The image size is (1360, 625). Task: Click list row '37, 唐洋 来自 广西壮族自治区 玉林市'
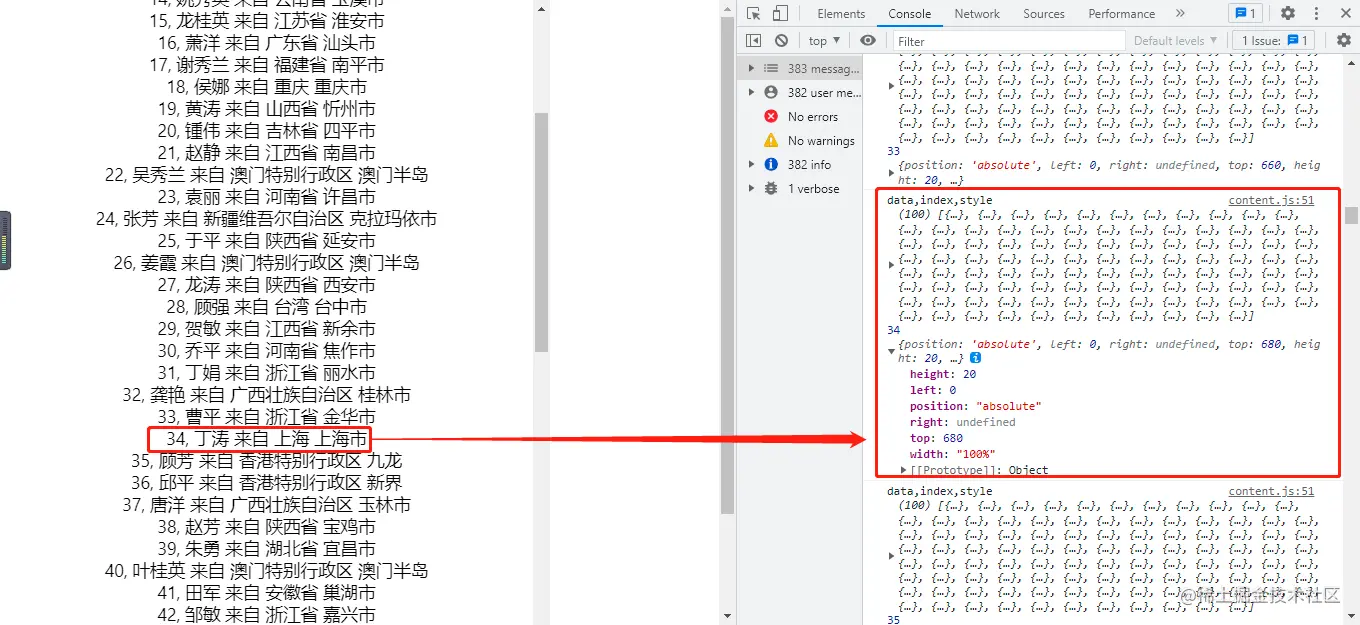coord(267,505)
